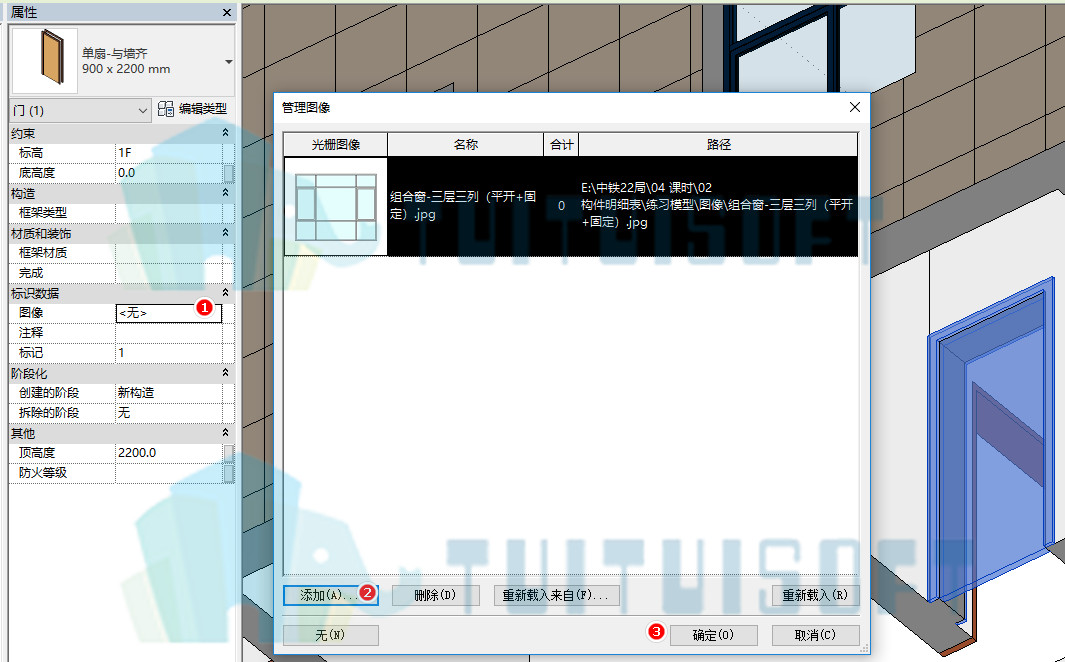Select the 标高 value field showing 1F
This screenshot has height=662, width=1065.
(x=169, y=153)
